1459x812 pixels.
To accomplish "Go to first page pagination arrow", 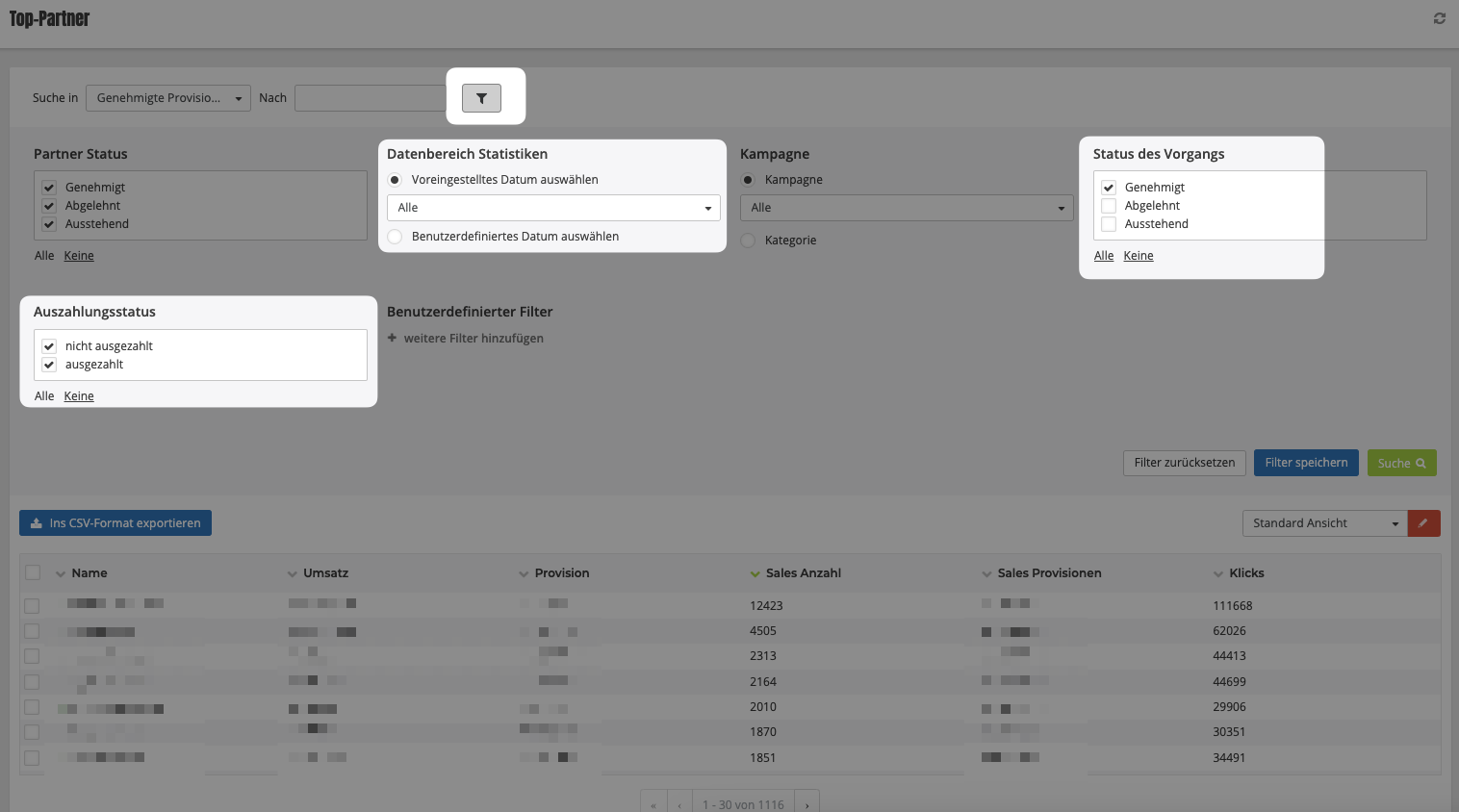I will click(x=653, y=804).
